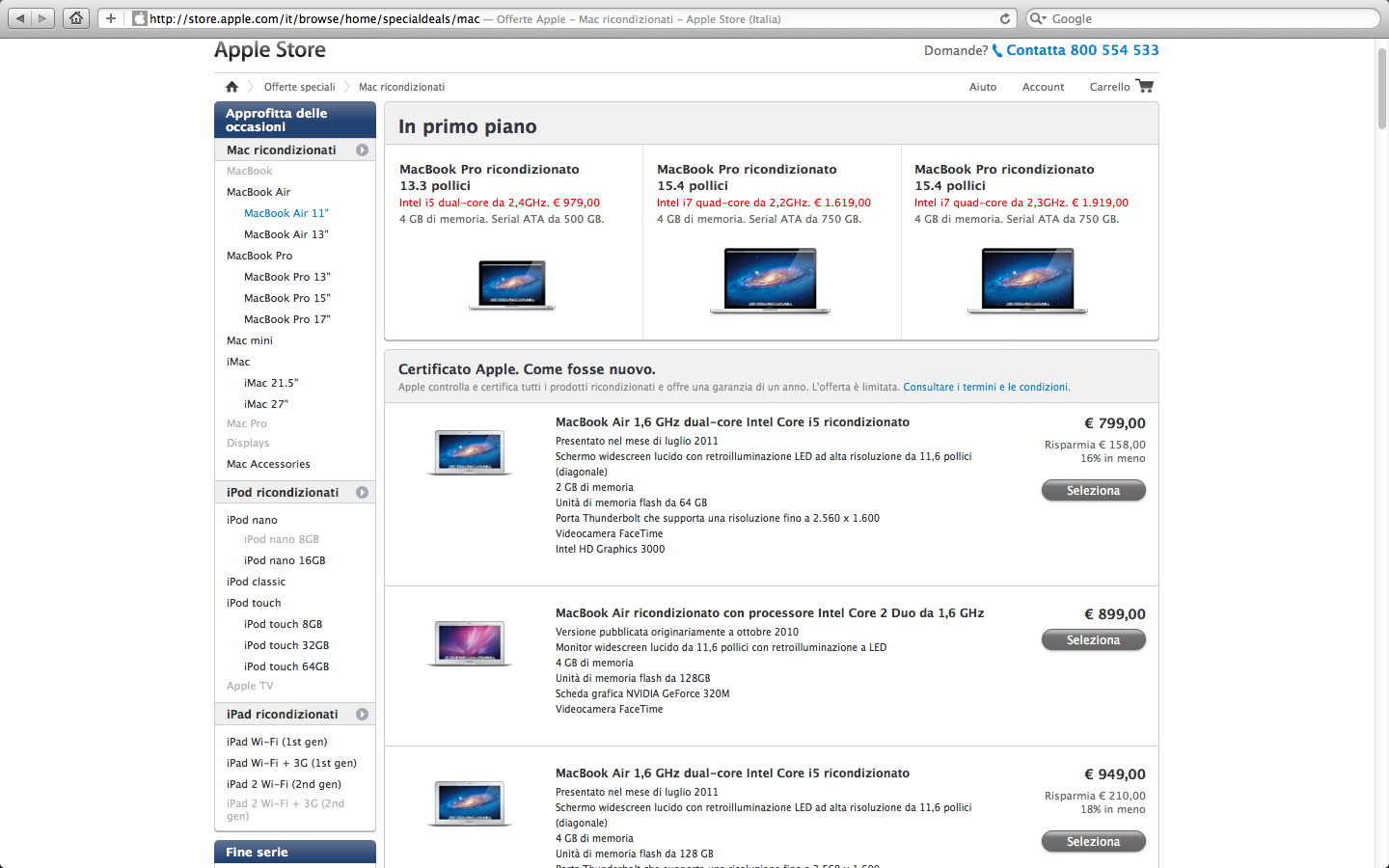This screenshot has width=1389, height=868.
Task: Call via Contatta 800 554 533 link
Action: (1082, 50)
